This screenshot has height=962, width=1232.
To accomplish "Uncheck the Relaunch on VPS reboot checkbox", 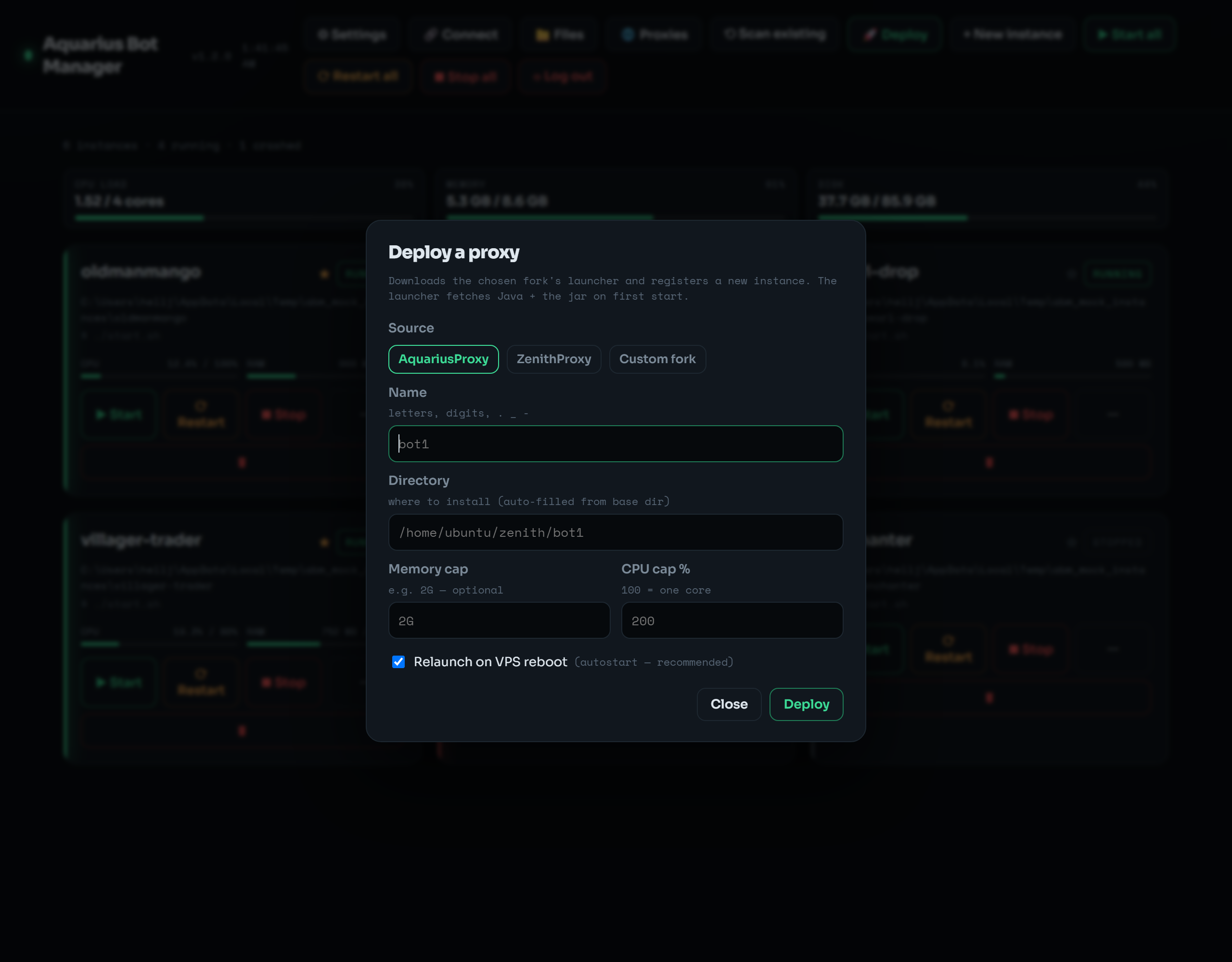I will pyautogui.click(x=398, y=662).
